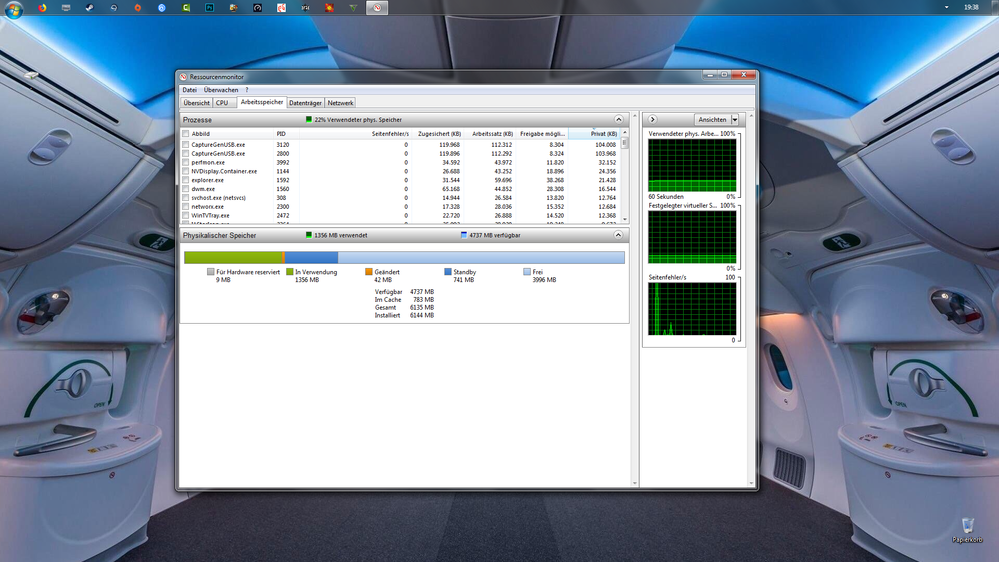The width and height of the screenshot is (999, 562).
Task: Open the Ansichten dropdown arrow
Action: click(x=735, y=120)
